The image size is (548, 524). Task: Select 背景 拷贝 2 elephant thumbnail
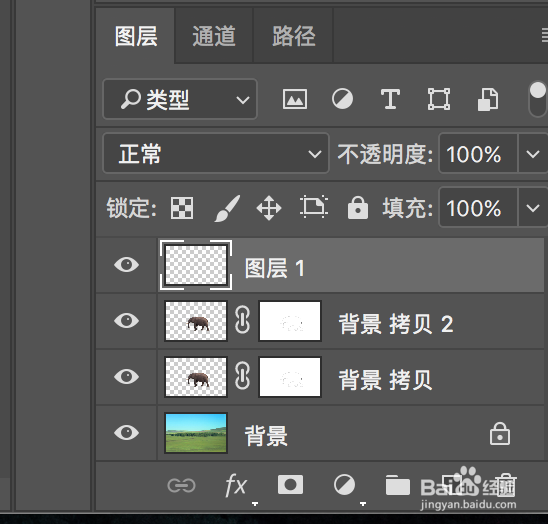coord(196,321)
